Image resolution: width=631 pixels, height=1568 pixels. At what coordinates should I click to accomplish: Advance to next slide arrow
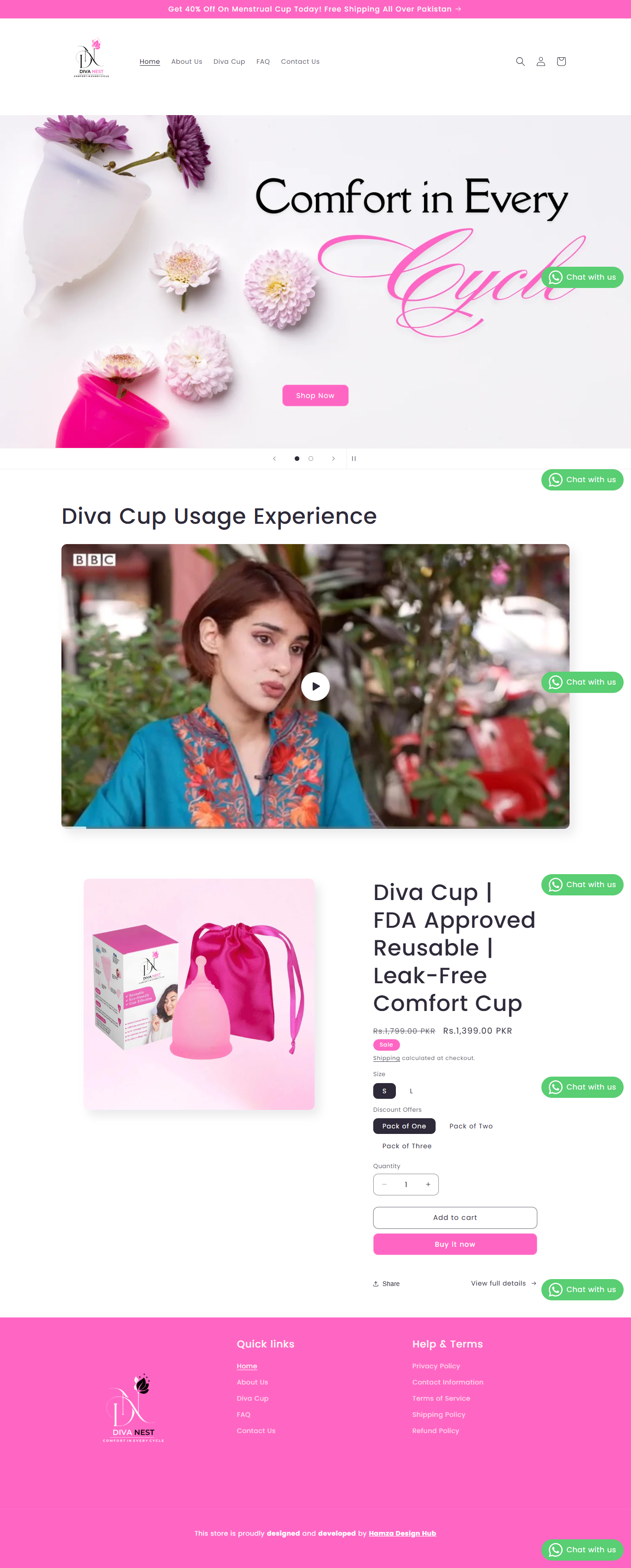[334, 459]
